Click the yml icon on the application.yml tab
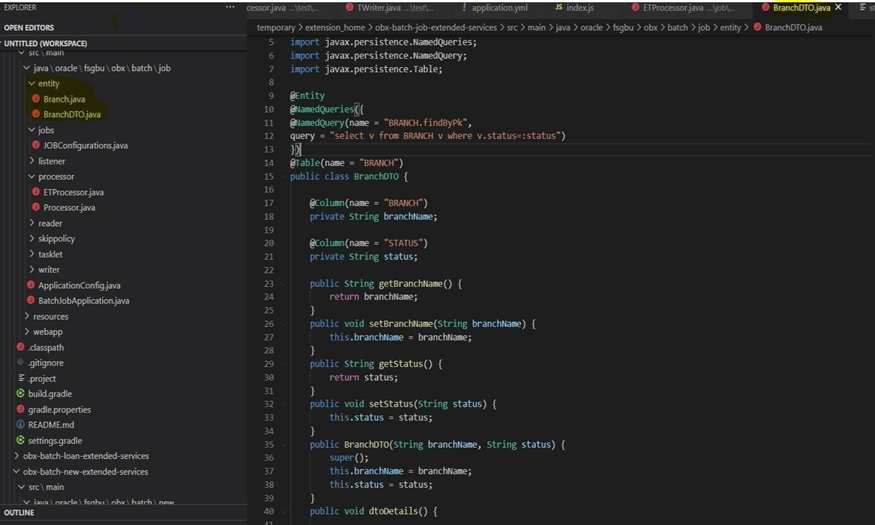 pyautogui.click(x=464, y=8)
